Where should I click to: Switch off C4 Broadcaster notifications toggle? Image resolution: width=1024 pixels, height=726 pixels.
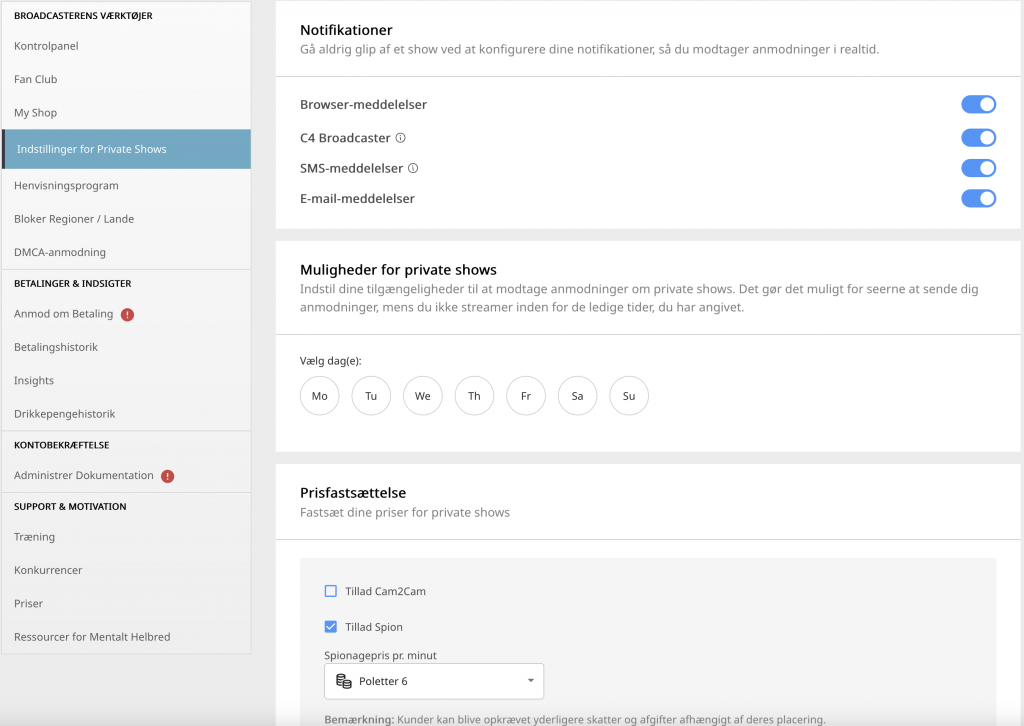pos(978,138)
